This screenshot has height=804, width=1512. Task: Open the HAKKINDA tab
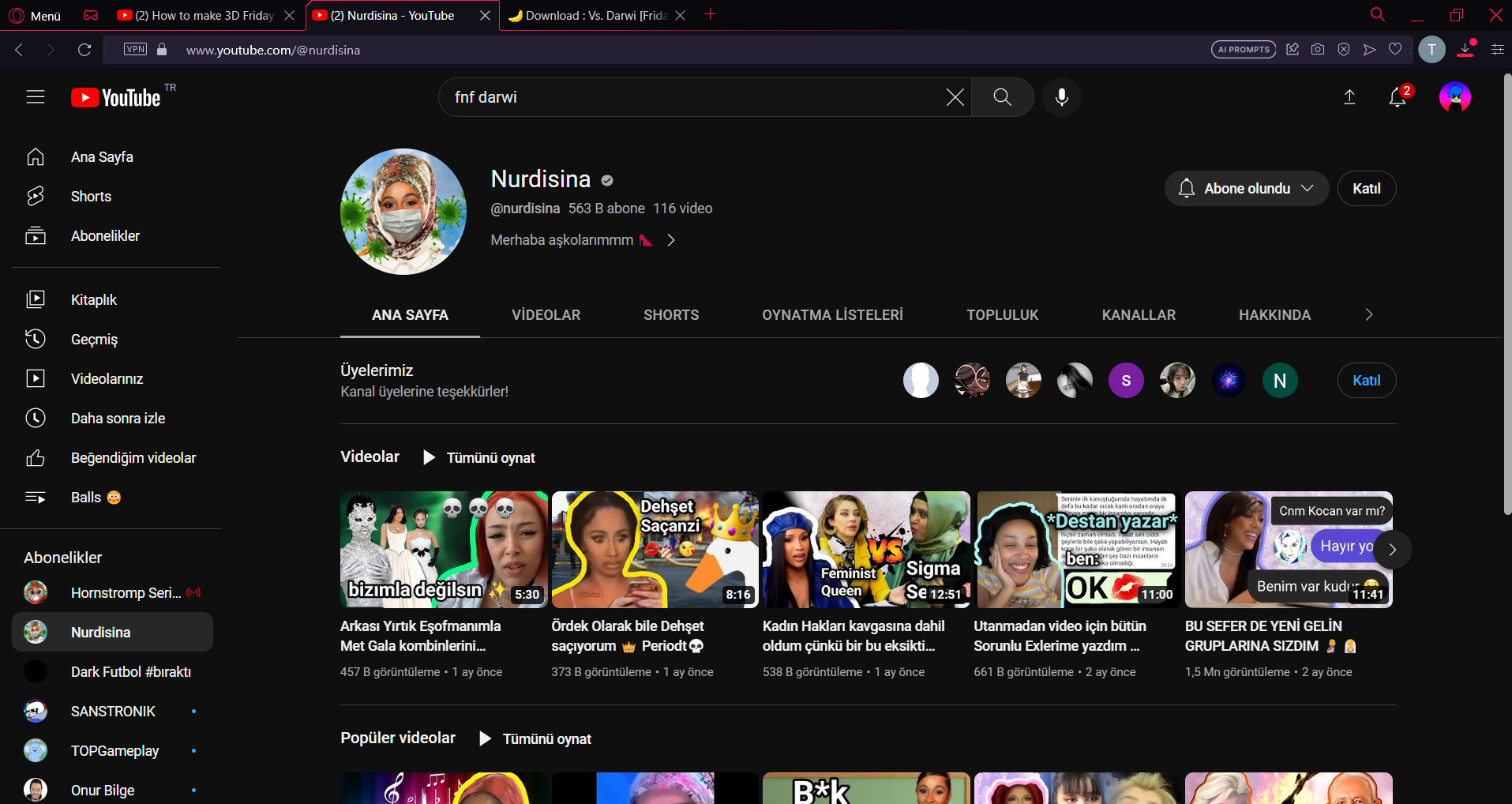[x=1274, y=315]
